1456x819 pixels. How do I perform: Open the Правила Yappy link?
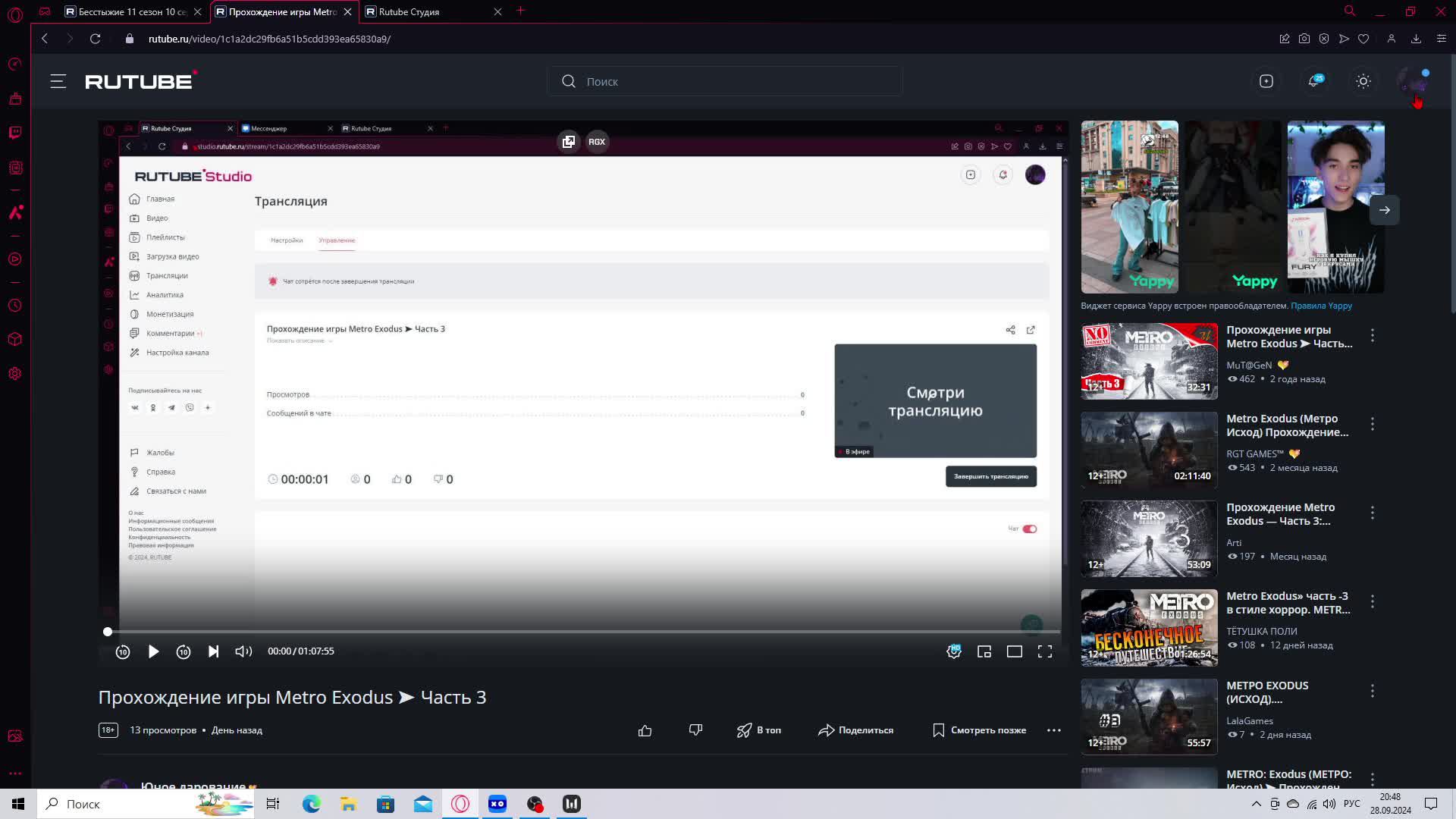coord(1321,306)
